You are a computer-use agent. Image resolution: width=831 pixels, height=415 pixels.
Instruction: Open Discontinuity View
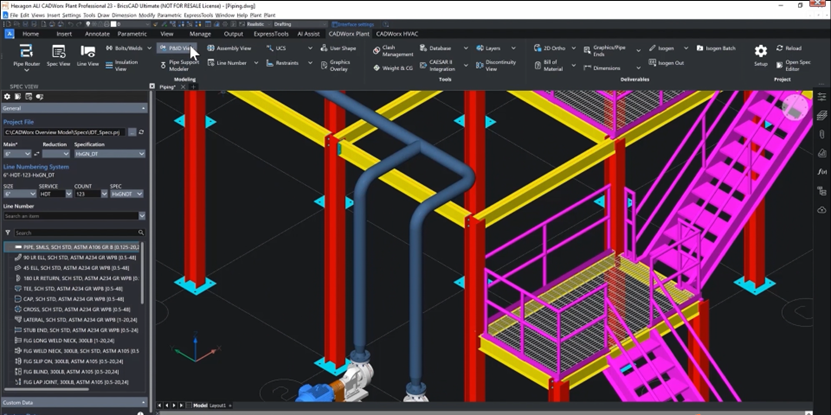pos(496,65)
